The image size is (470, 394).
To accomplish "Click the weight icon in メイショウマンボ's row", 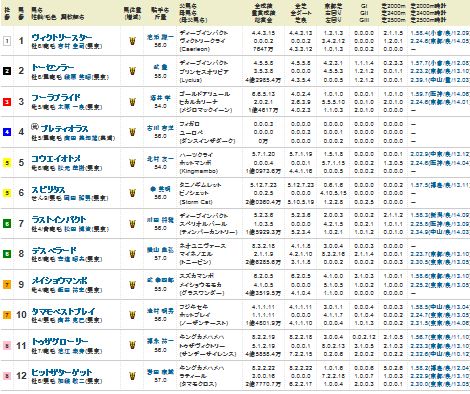I will click(132, 285).
